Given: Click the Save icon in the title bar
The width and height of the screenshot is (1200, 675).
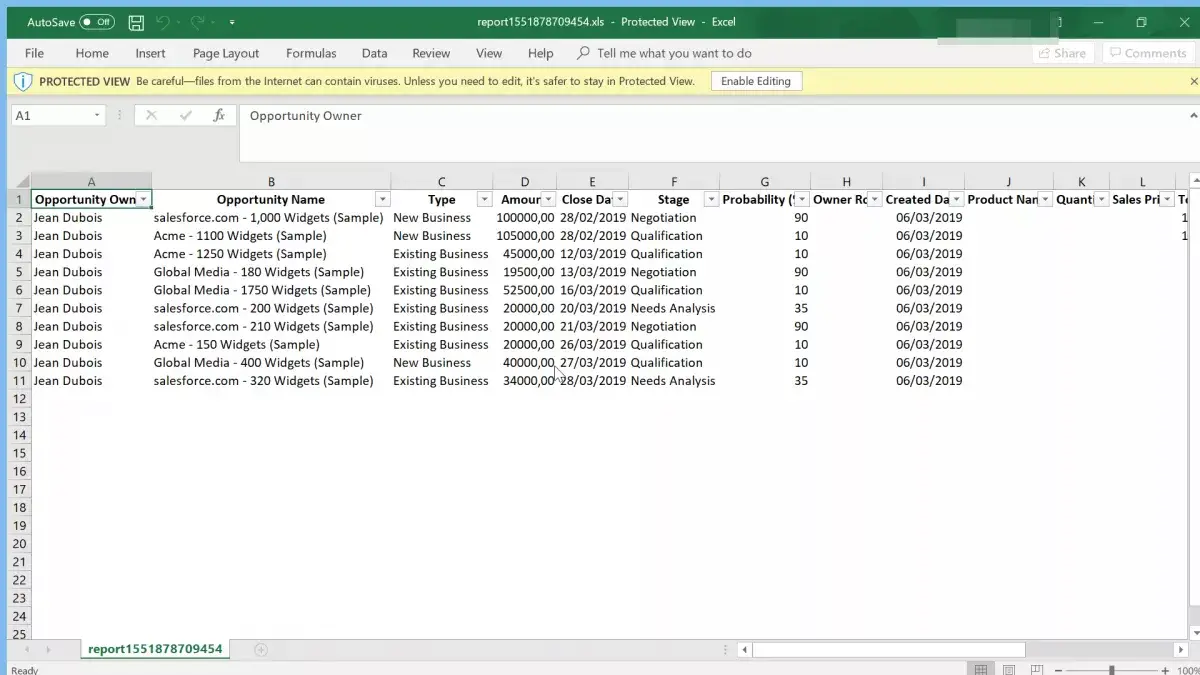Looking at the screenshot, I should click(137, 22).
